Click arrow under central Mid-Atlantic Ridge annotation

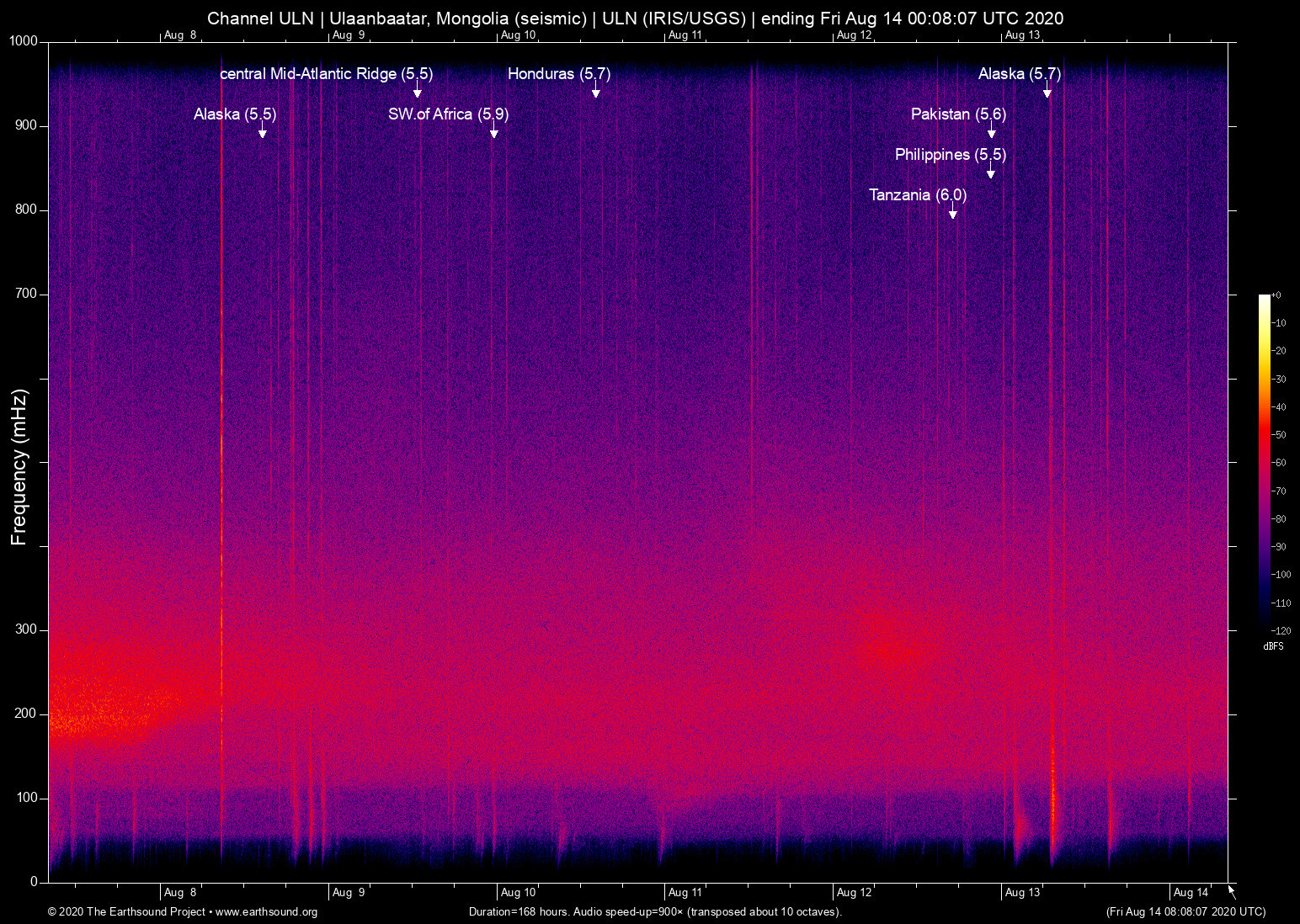(417, 91)
